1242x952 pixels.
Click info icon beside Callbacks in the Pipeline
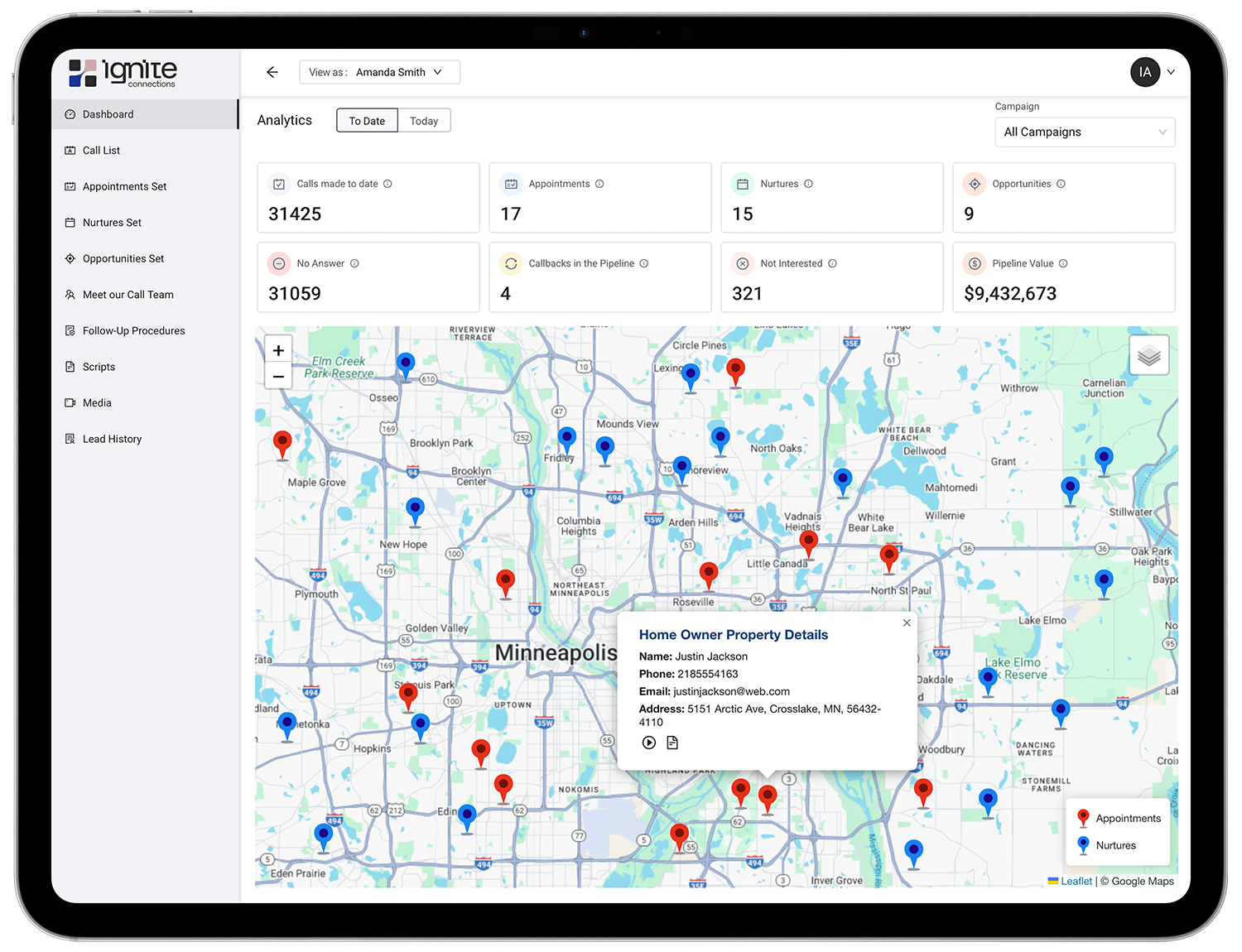click(x=643, y=263)
